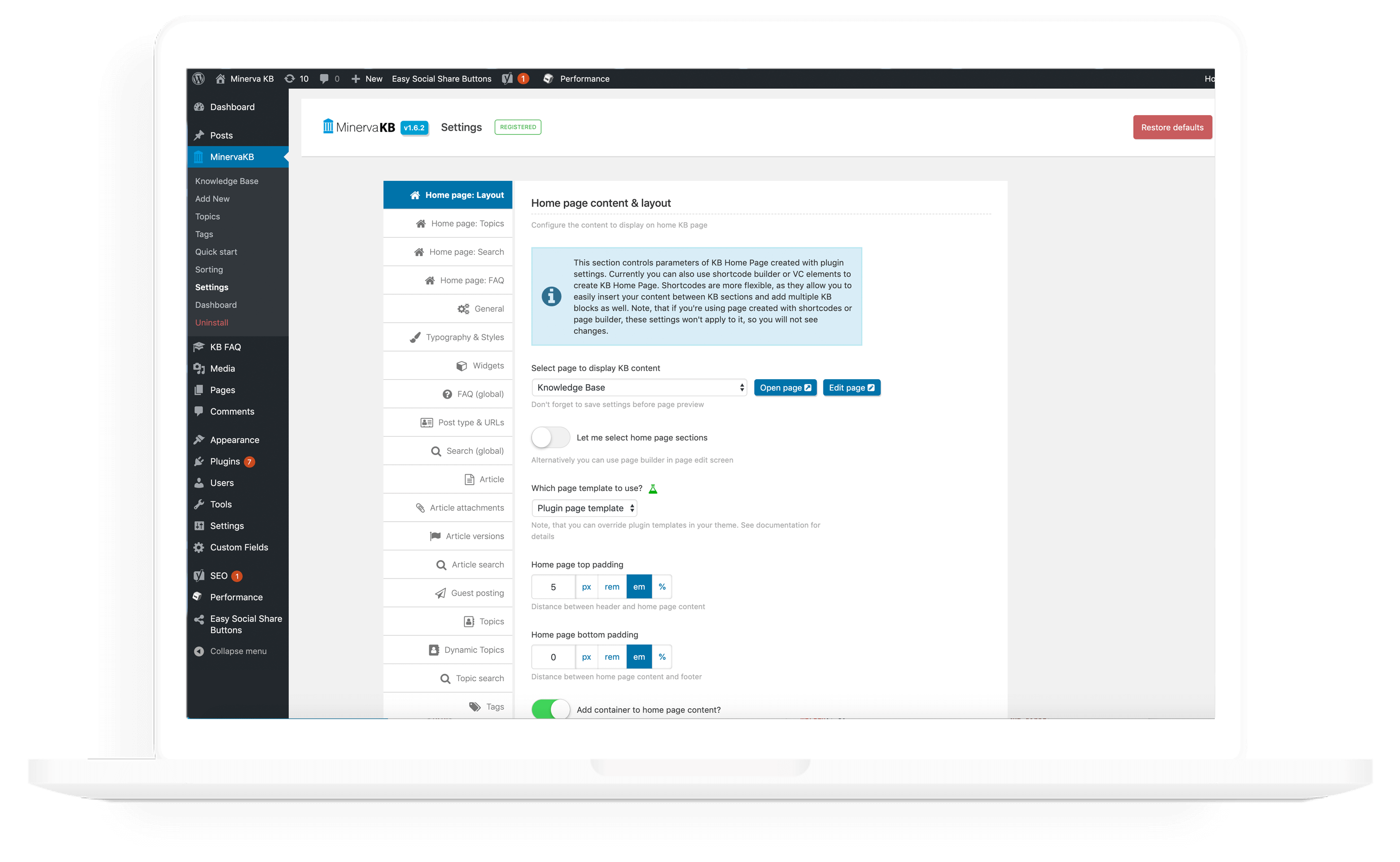Open the Select page to display KB content dropdown
This screenshot has height=862, width=1400.
[637, 387]
